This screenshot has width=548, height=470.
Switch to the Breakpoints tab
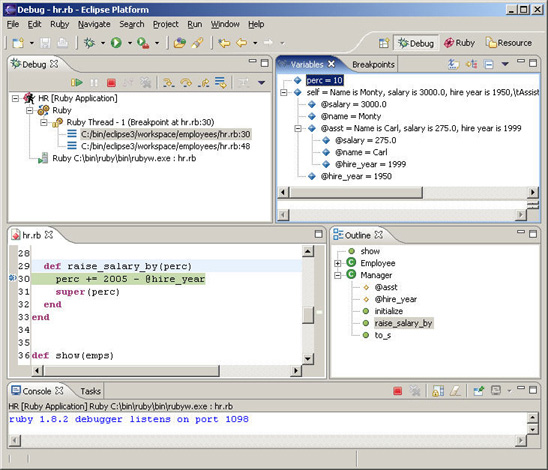point(373,65)
